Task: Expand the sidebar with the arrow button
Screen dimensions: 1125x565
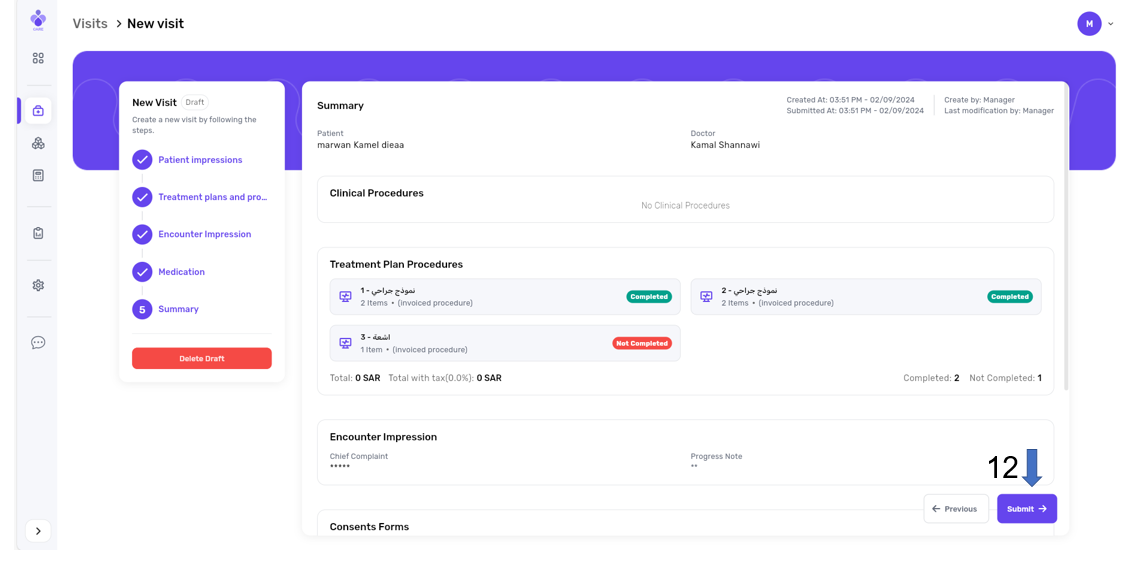Action: (x=38, y=531)
